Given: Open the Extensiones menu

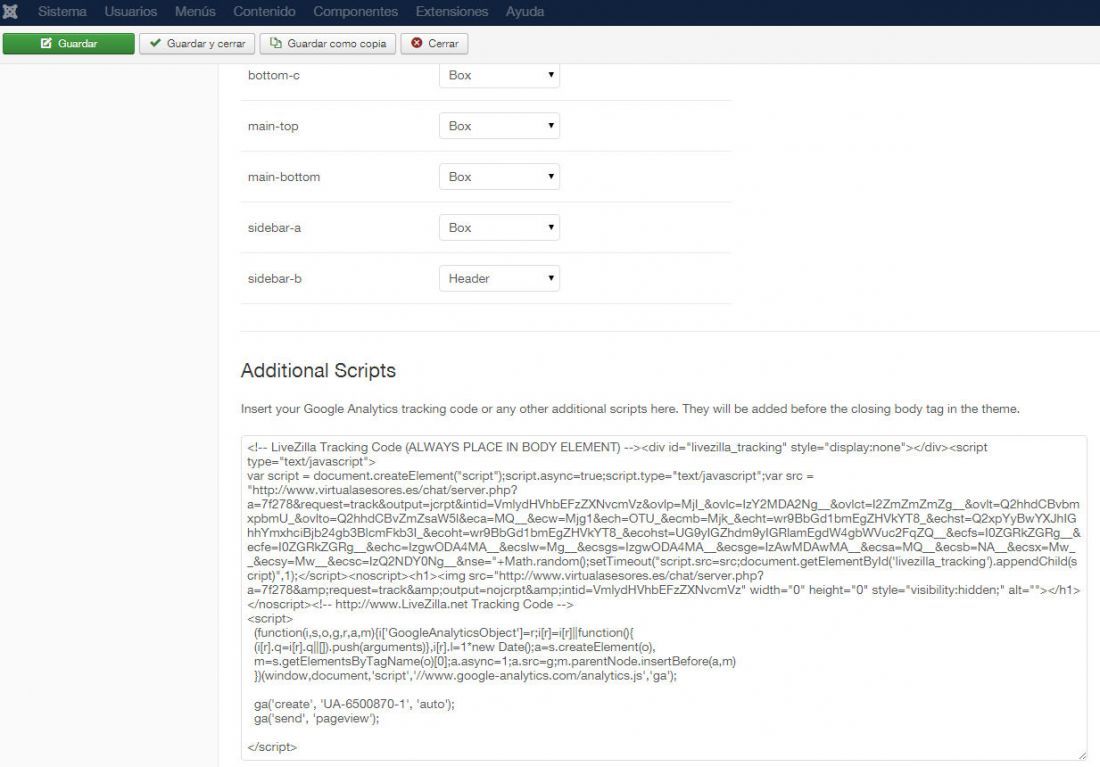Looking at the screenshot, I should click(x=452, y=11).
